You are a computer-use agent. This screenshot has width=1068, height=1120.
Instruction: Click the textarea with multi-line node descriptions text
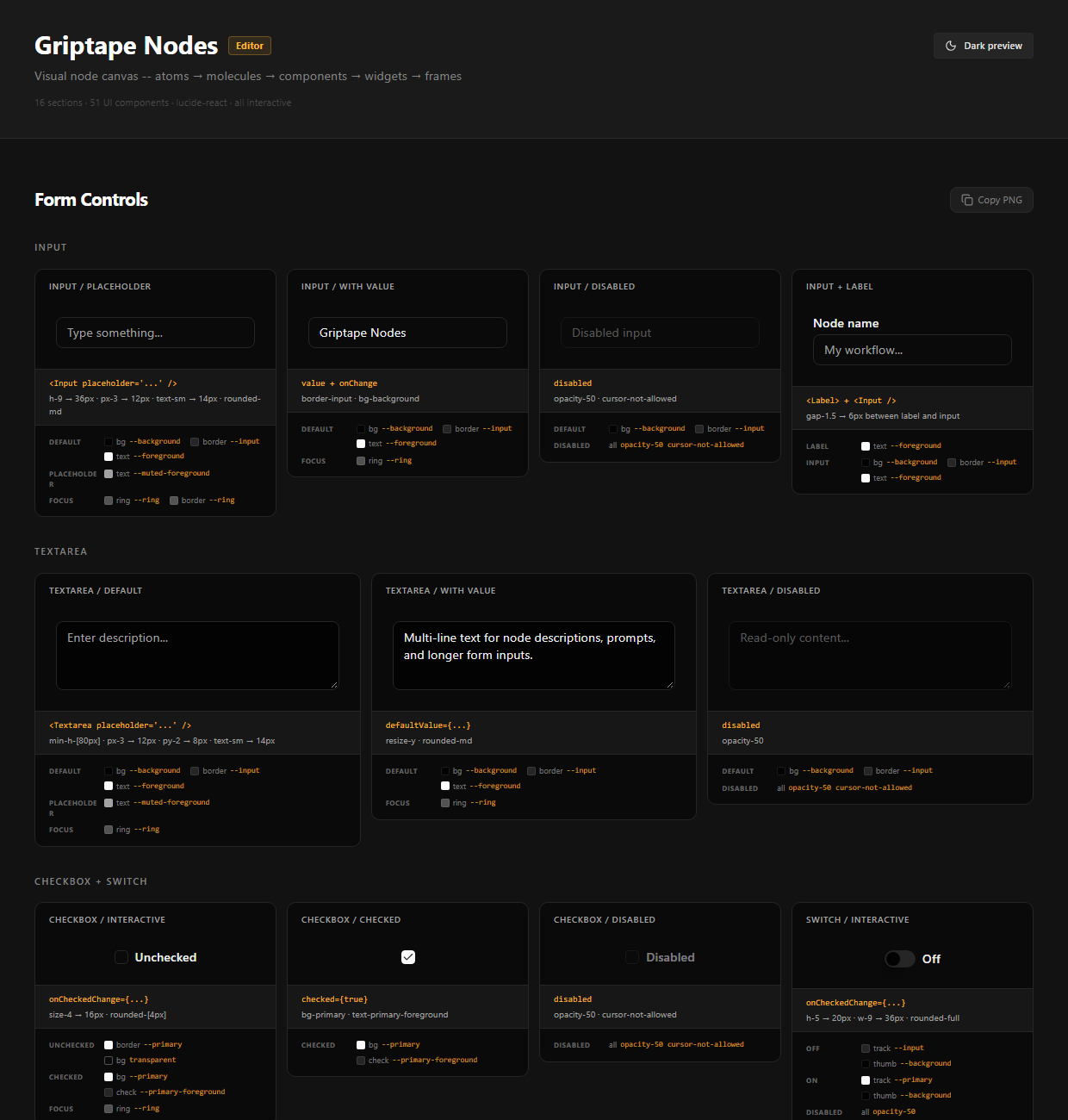[534, 656]
